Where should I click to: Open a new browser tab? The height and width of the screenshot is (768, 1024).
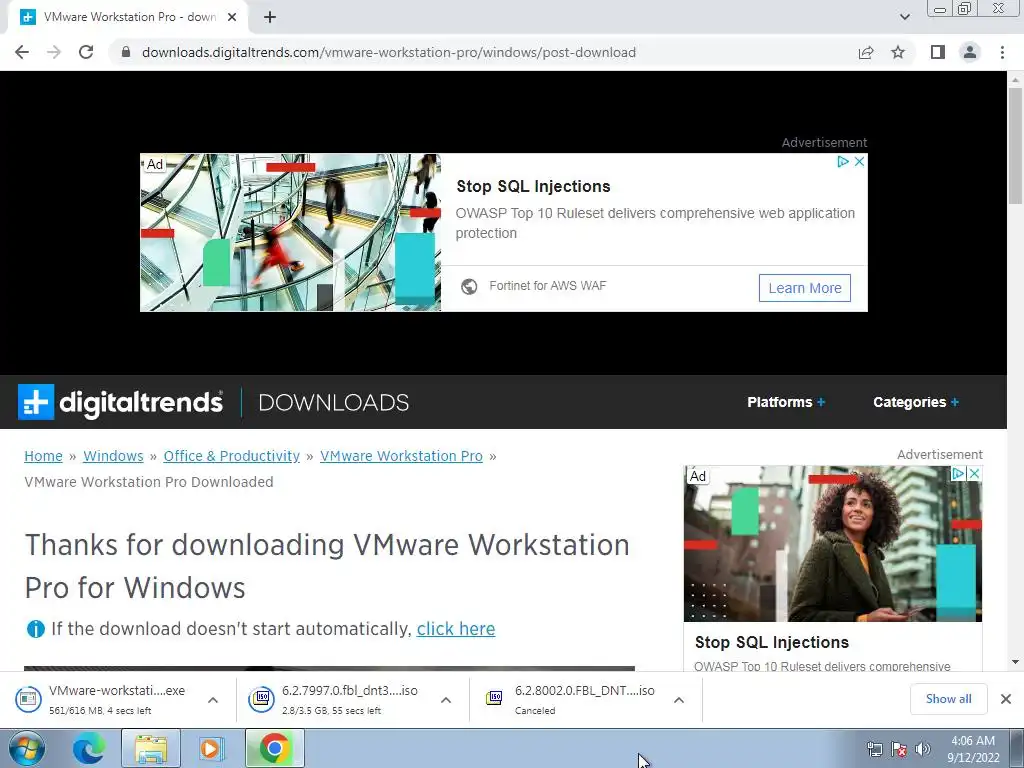270,17
